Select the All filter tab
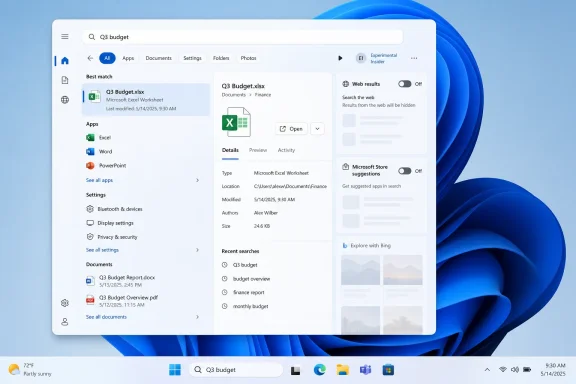This screenshot has height=384, width=576. tap(107, 58)
